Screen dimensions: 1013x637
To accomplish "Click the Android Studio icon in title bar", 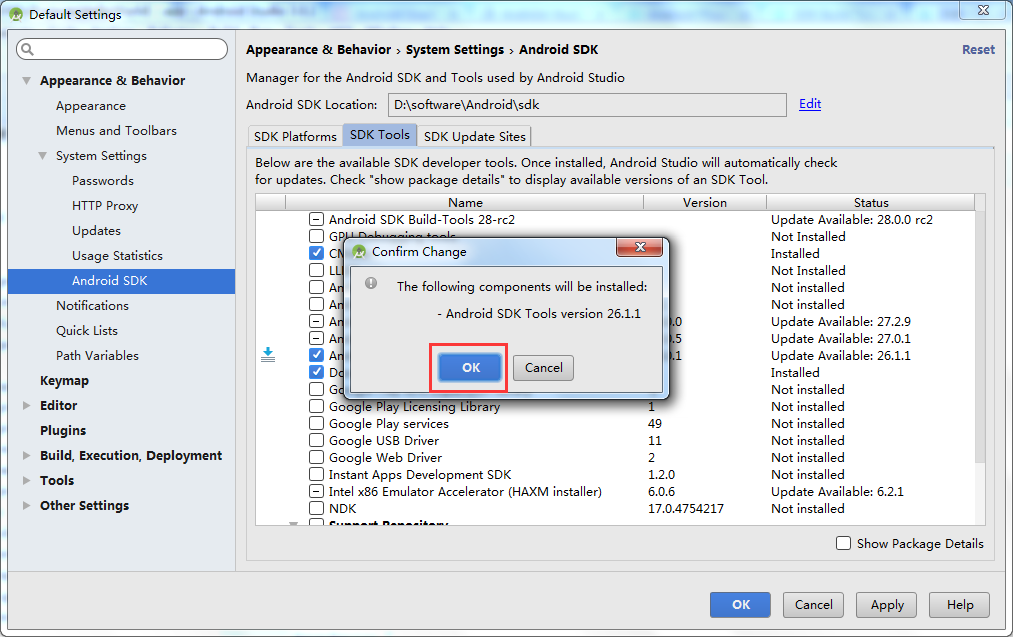I will coord(16,14).
